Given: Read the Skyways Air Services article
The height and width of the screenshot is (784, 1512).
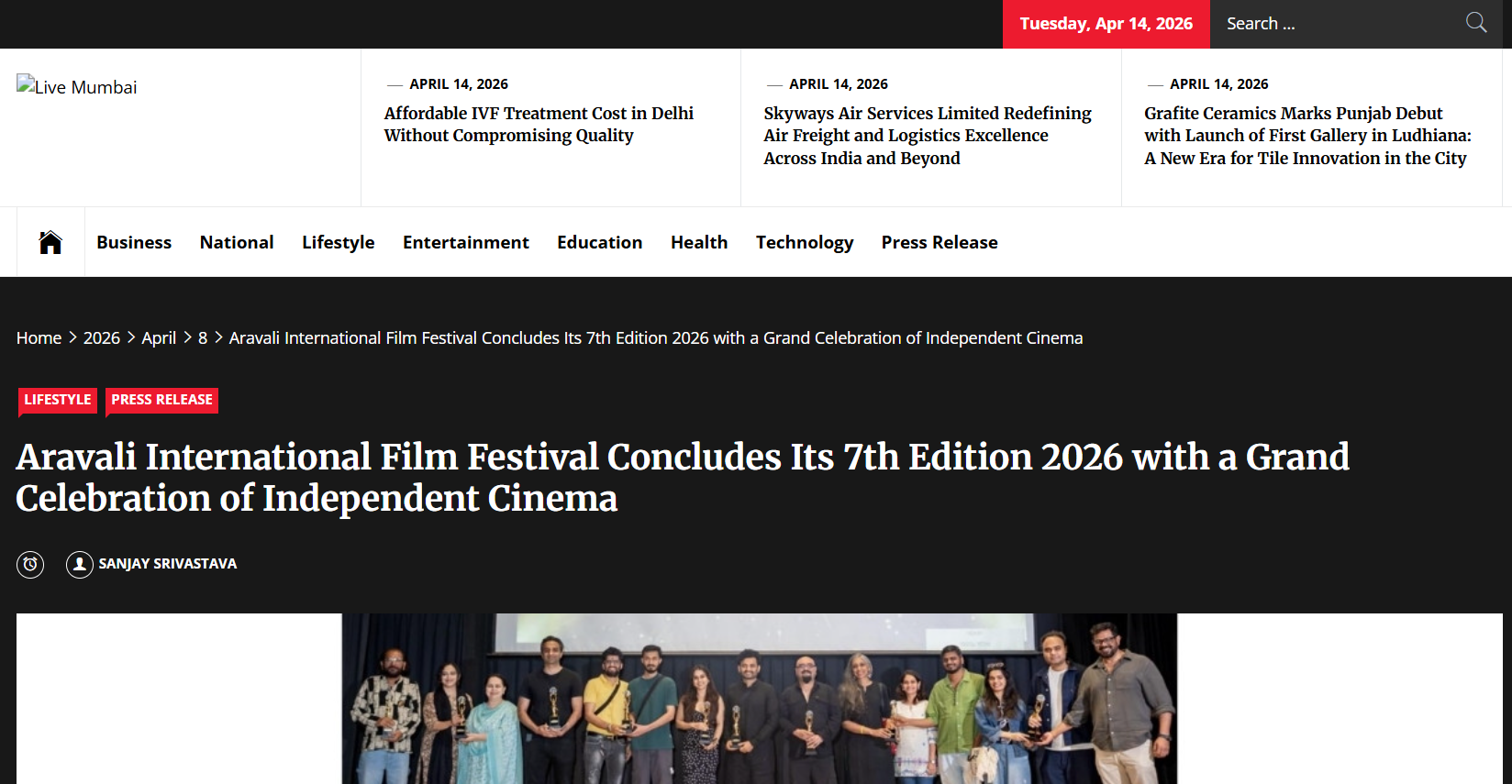Looking at the screenshot, I should tap(927, 136).
